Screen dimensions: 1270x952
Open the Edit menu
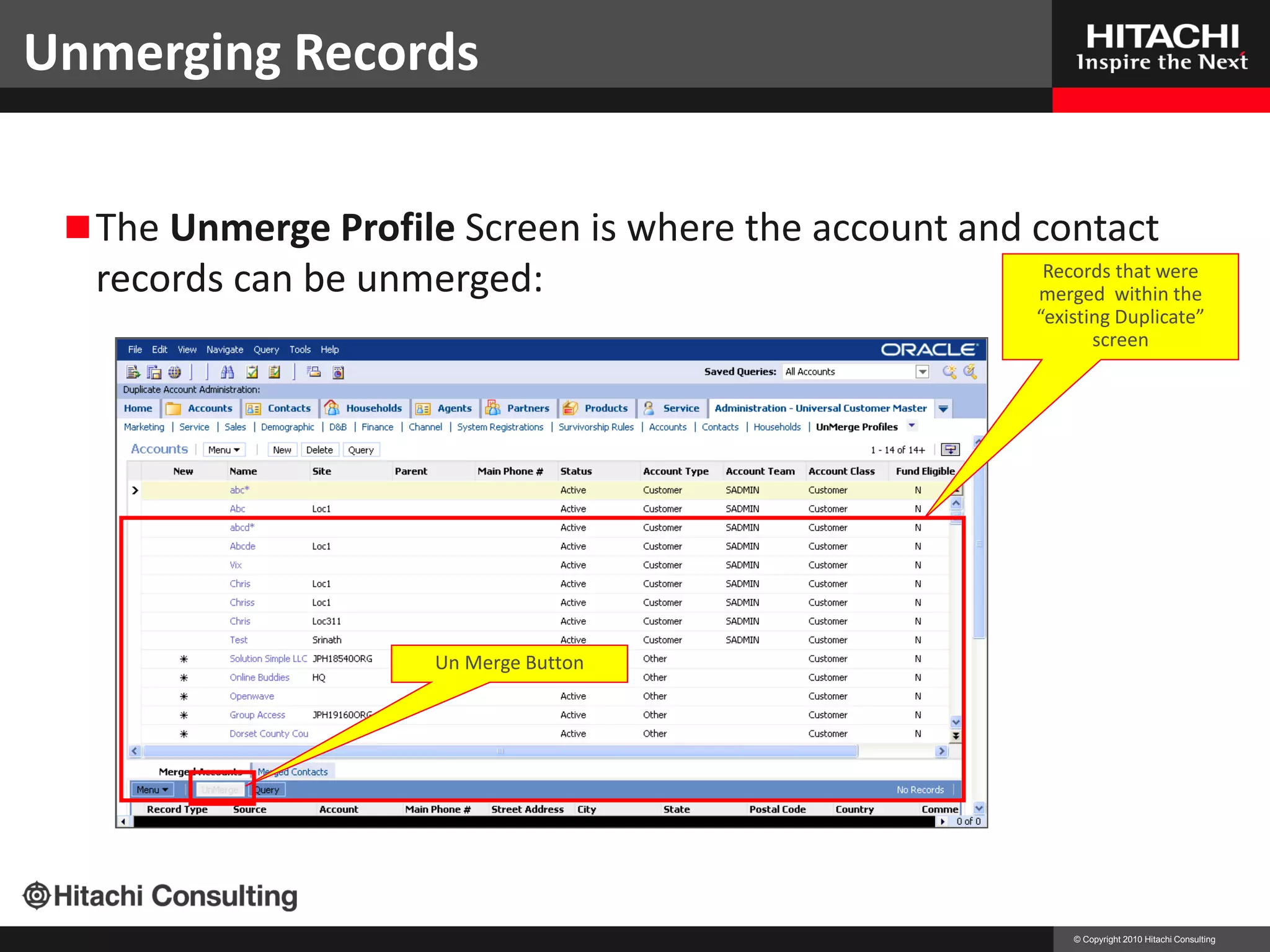pyautogui.click(x=159, y=350)
